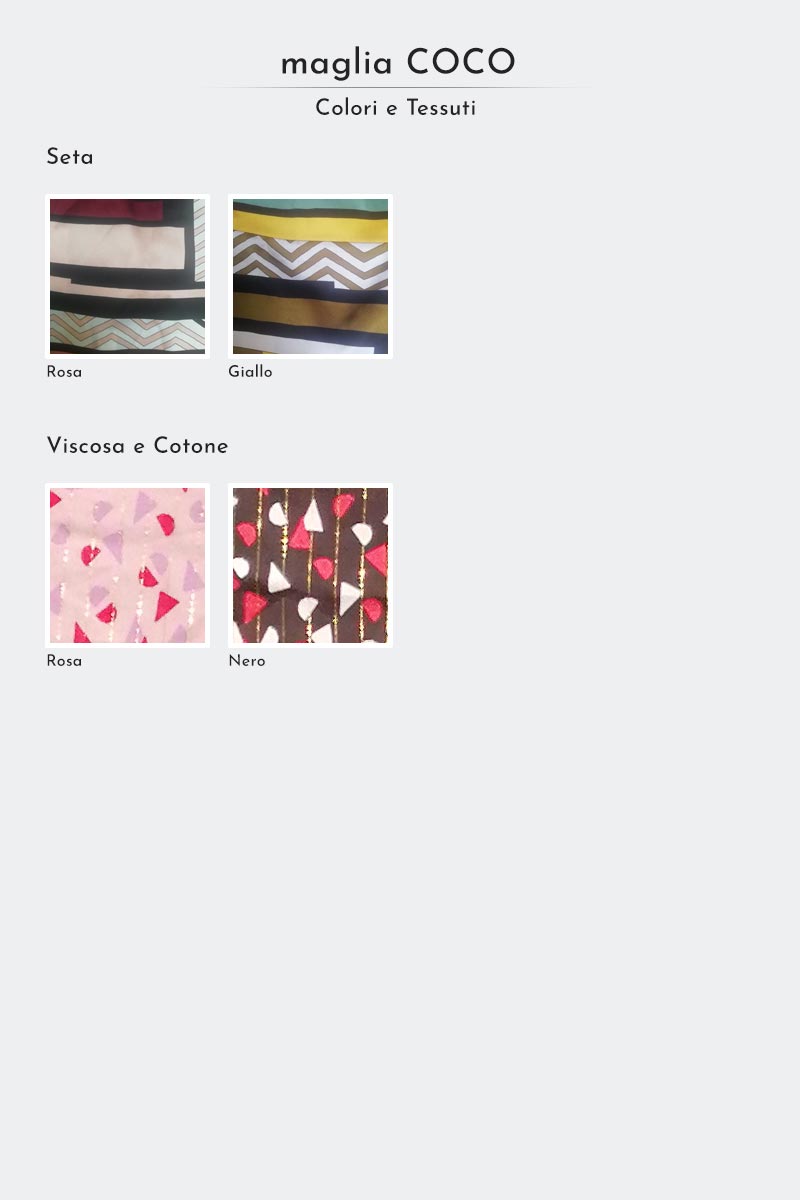The width and height of the screenshot is (800, 1200).
Task: Select the Seta Giallo fabric swatch
Action: coord(310,276)
